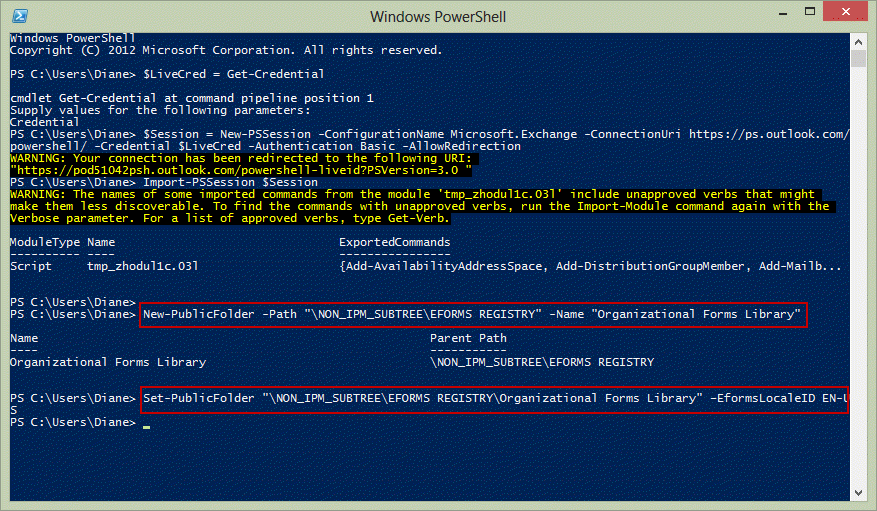This screenshot has height=511, width=877.
Task: Click the ModuleType column header
Action: (45, 242)
